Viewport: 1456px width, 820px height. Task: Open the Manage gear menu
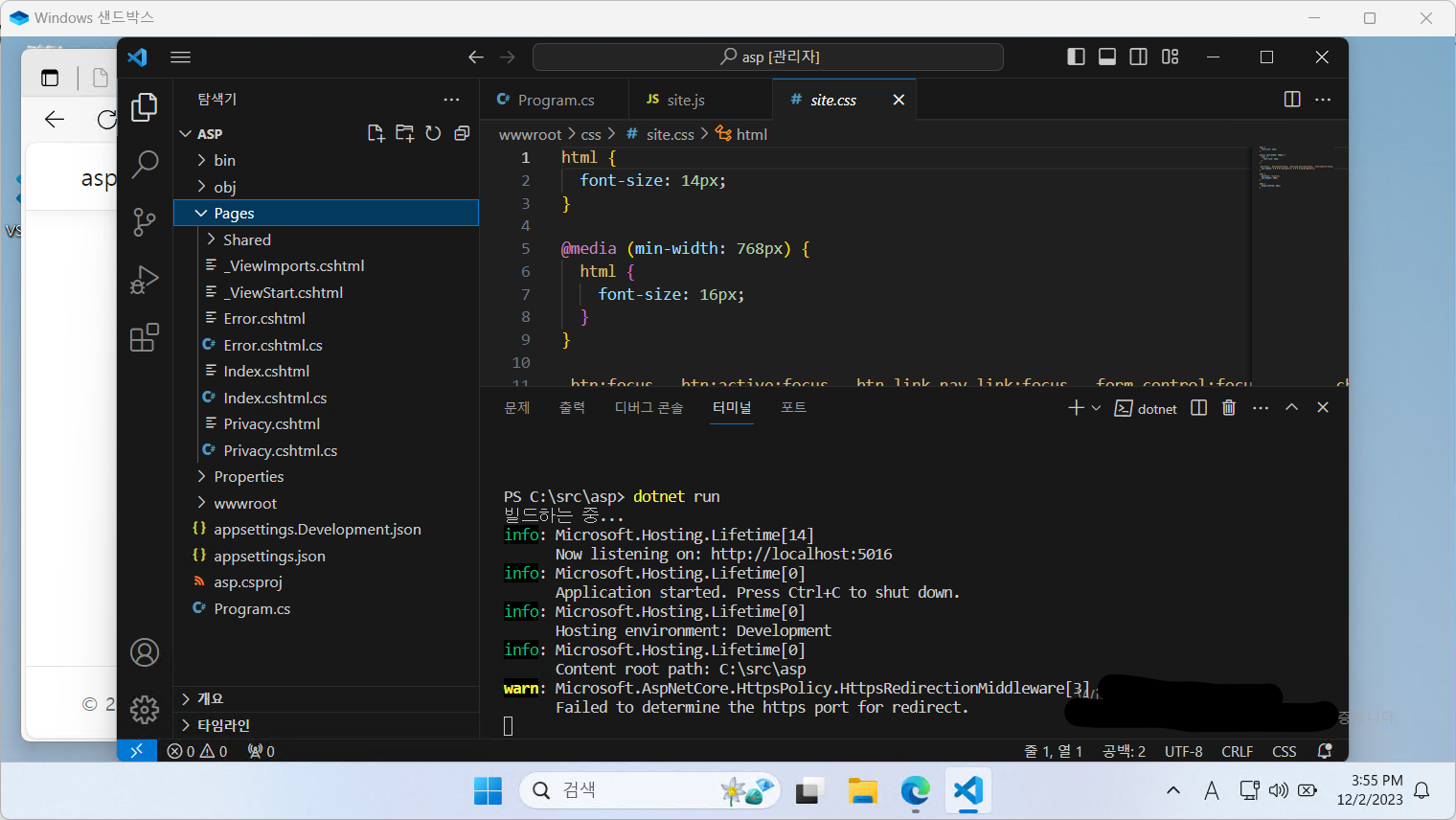[145, 710]
